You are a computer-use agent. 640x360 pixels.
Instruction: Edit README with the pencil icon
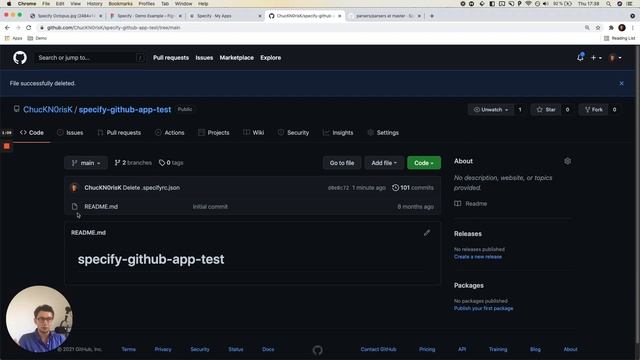click(427, 233)
